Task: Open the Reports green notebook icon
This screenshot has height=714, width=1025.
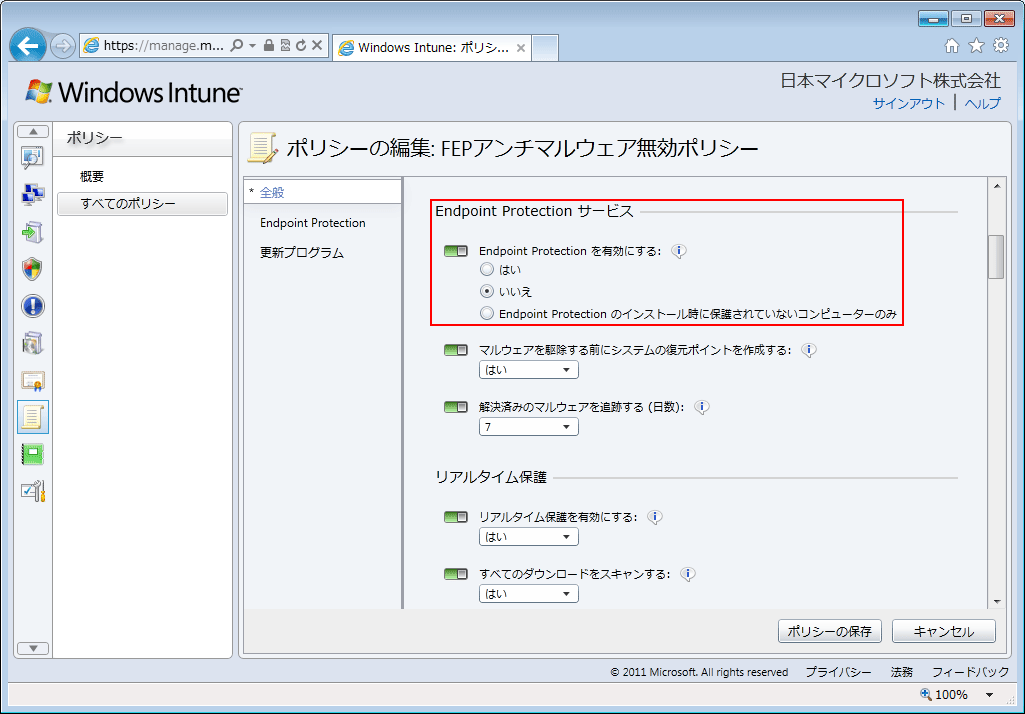Action: click(33, 454)
